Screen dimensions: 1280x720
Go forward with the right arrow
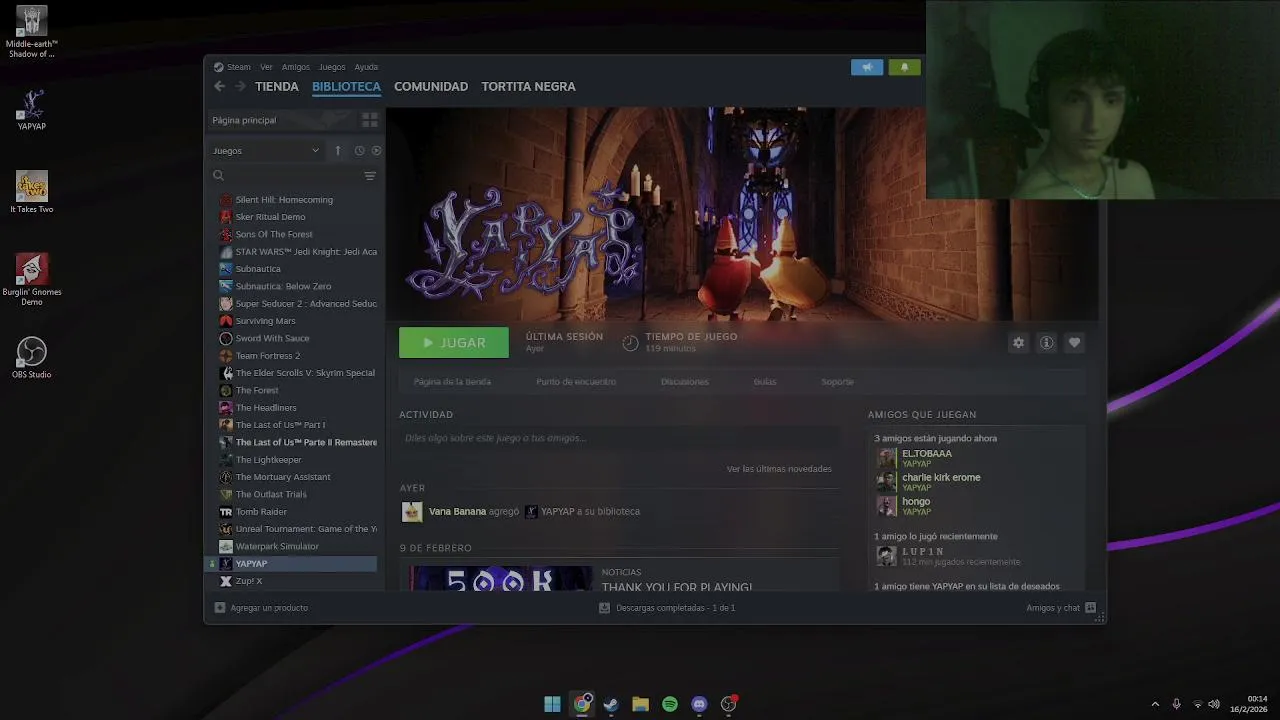click(240, 87)
